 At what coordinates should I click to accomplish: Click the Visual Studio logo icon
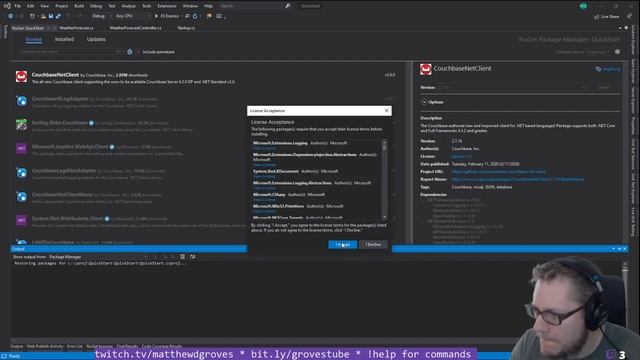pyautogui.click(x=7, y=6)
